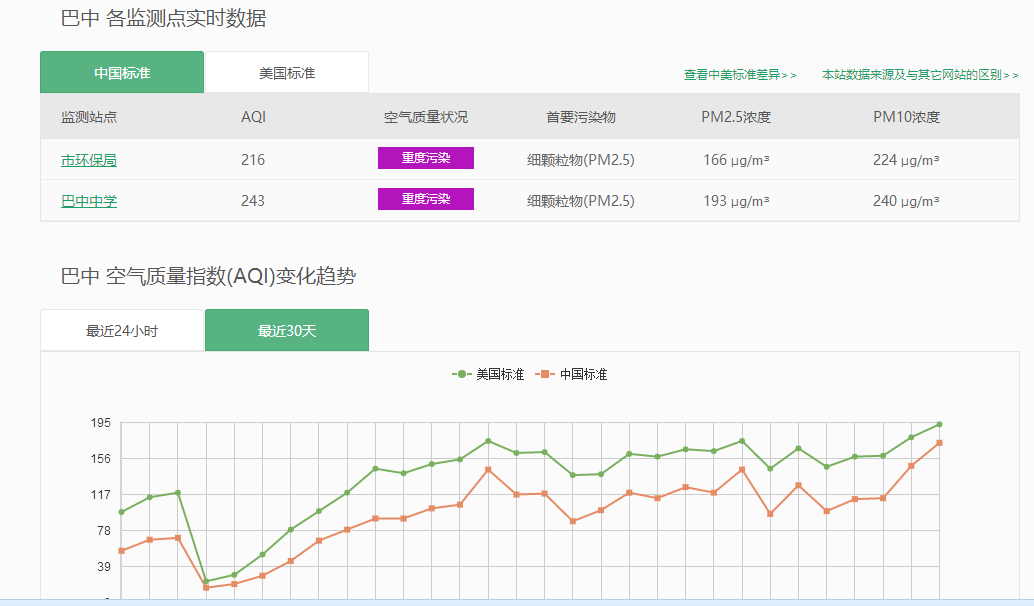The width and height of the screenshot is (1034, 606).
Task: Select the 最近24小时 chart tab
Action: (x=122, y=331)
